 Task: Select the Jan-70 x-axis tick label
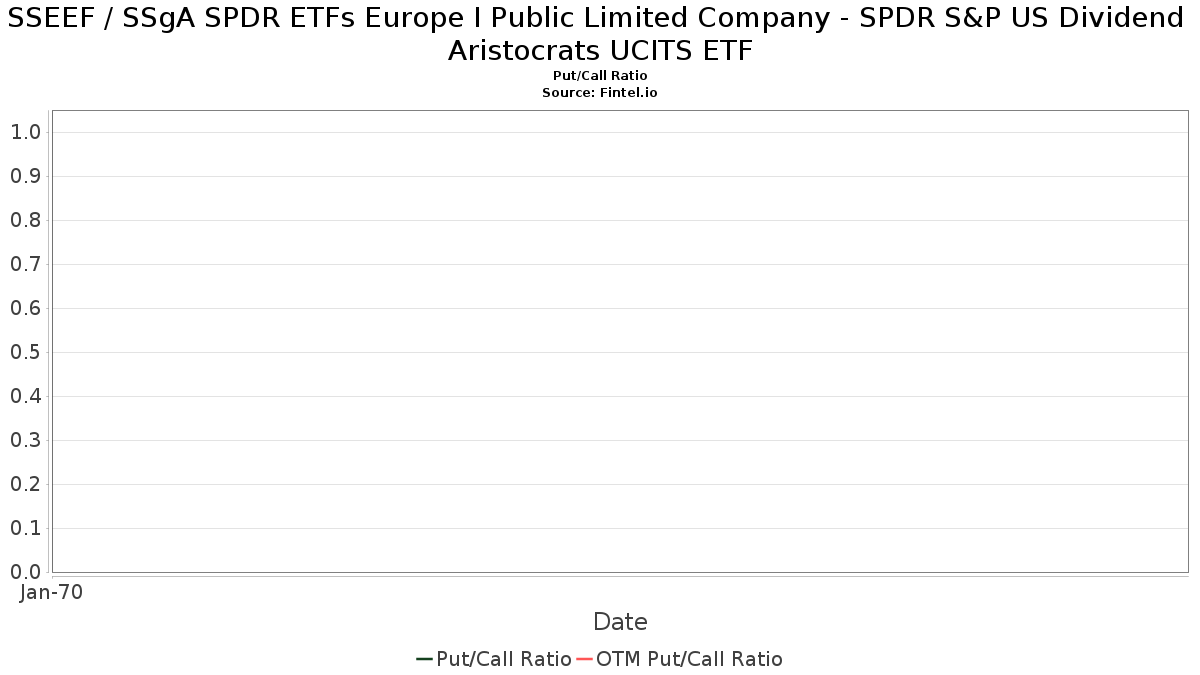coord(51,592)
